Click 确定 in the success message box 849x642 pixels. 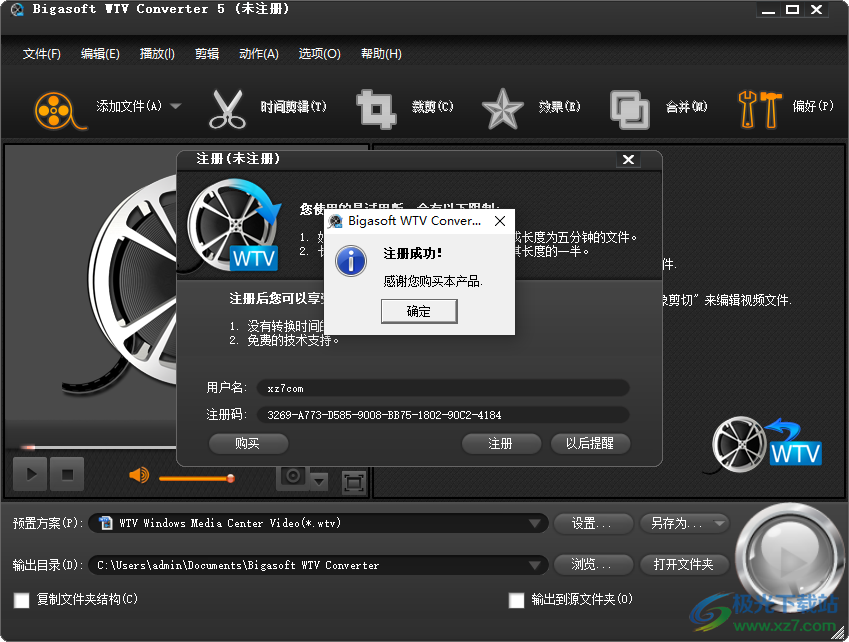tap(419, 311)
